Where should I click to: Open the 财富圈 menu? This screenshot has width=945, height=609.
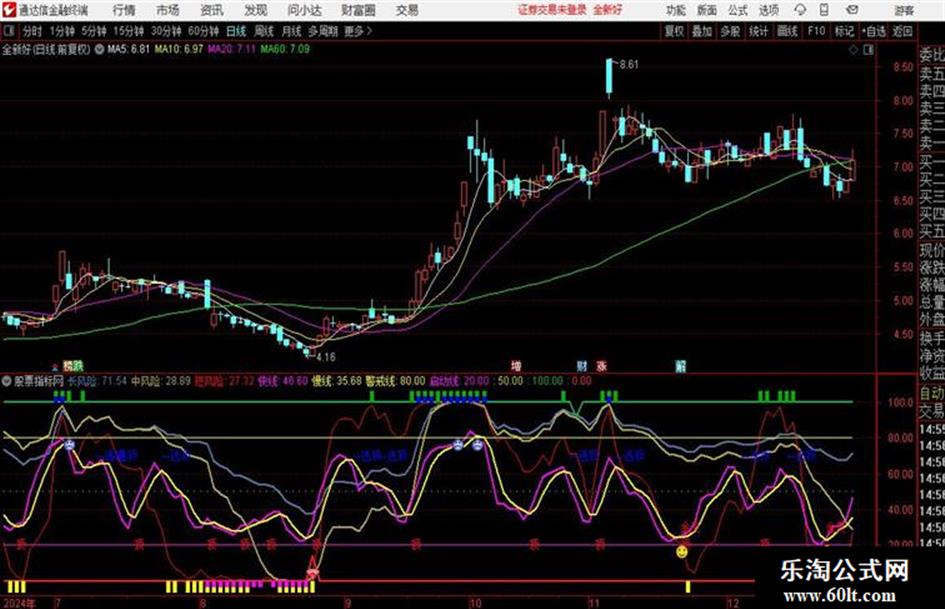click(358, 10)
